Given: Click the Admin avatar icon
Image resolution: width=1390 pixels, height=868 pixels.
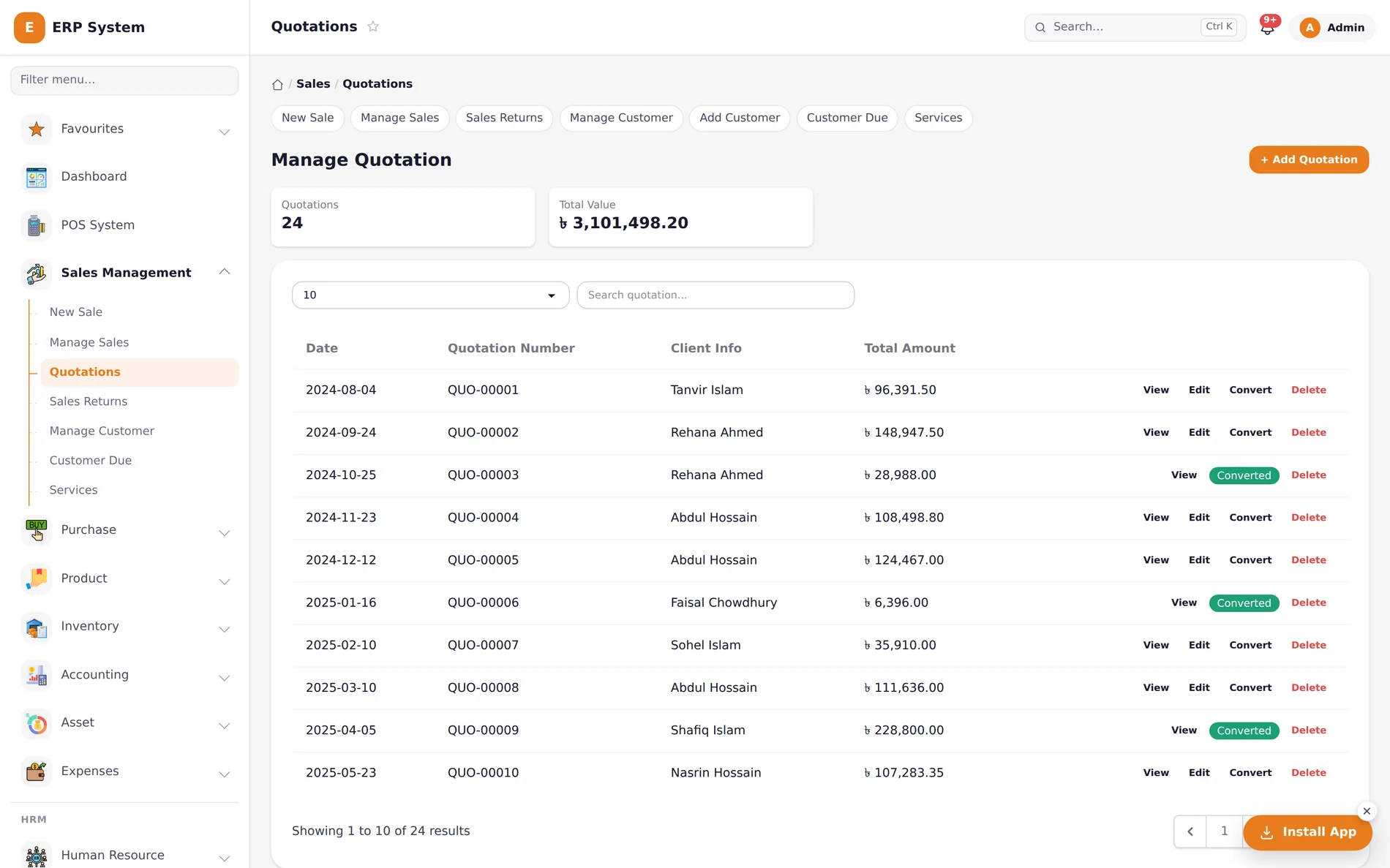Looking at the screenshot, I should click(x=1310, y=28).
